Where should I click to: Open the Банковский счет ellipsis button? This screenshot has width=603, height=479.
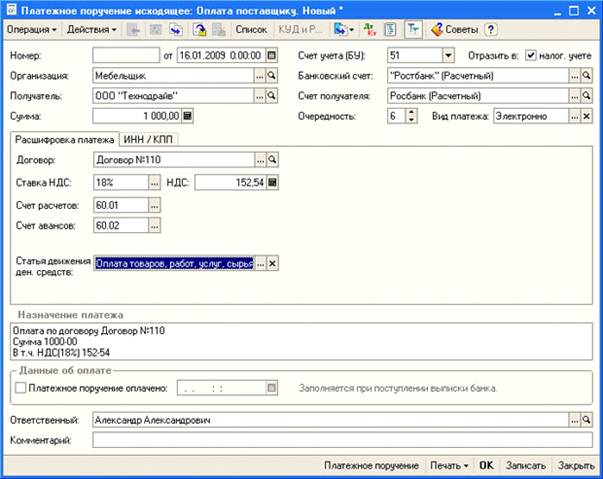pos(574,76)
